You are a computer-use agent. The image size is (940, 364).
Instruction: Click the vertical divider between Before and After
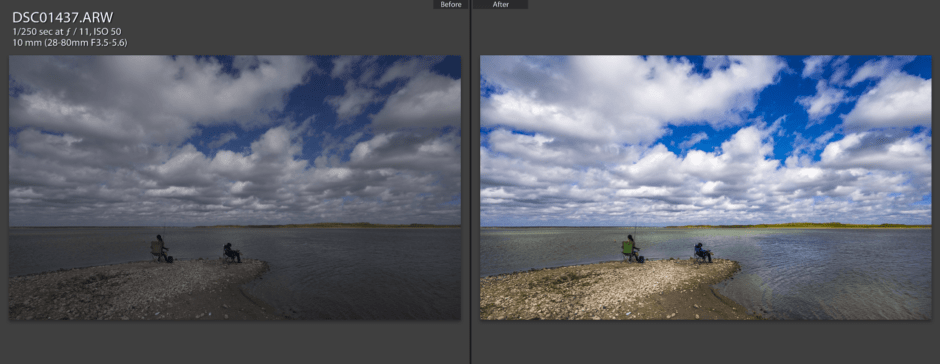point(471,182)
